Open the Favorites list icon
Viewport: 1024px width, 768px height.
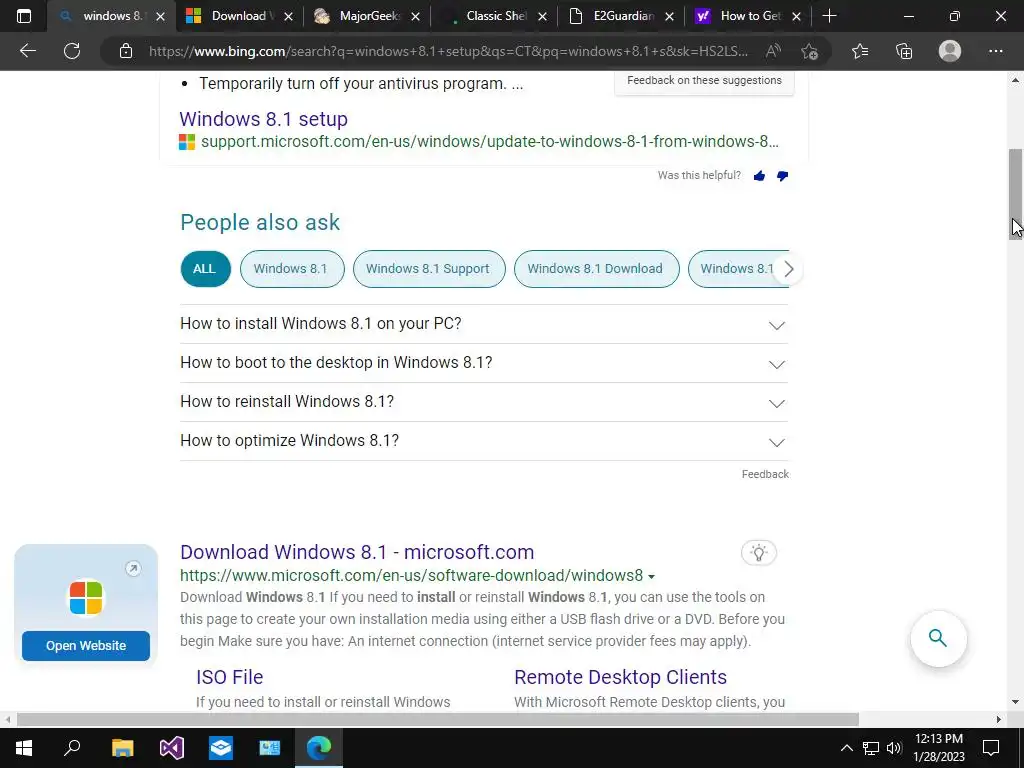tap(860, 51)
